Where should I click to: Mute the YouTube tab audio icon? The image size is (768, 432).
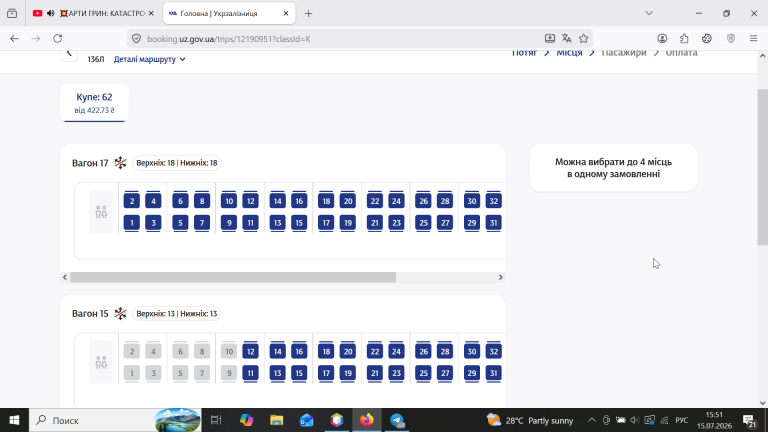(x=50, y=13)
